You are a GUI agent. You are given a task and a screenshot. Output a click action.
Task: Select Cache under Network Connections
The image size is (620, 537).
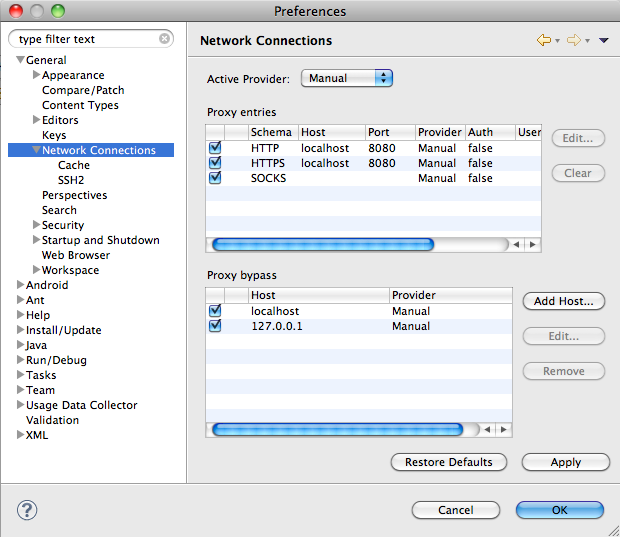pyautogui.click(x=74, y=165)
